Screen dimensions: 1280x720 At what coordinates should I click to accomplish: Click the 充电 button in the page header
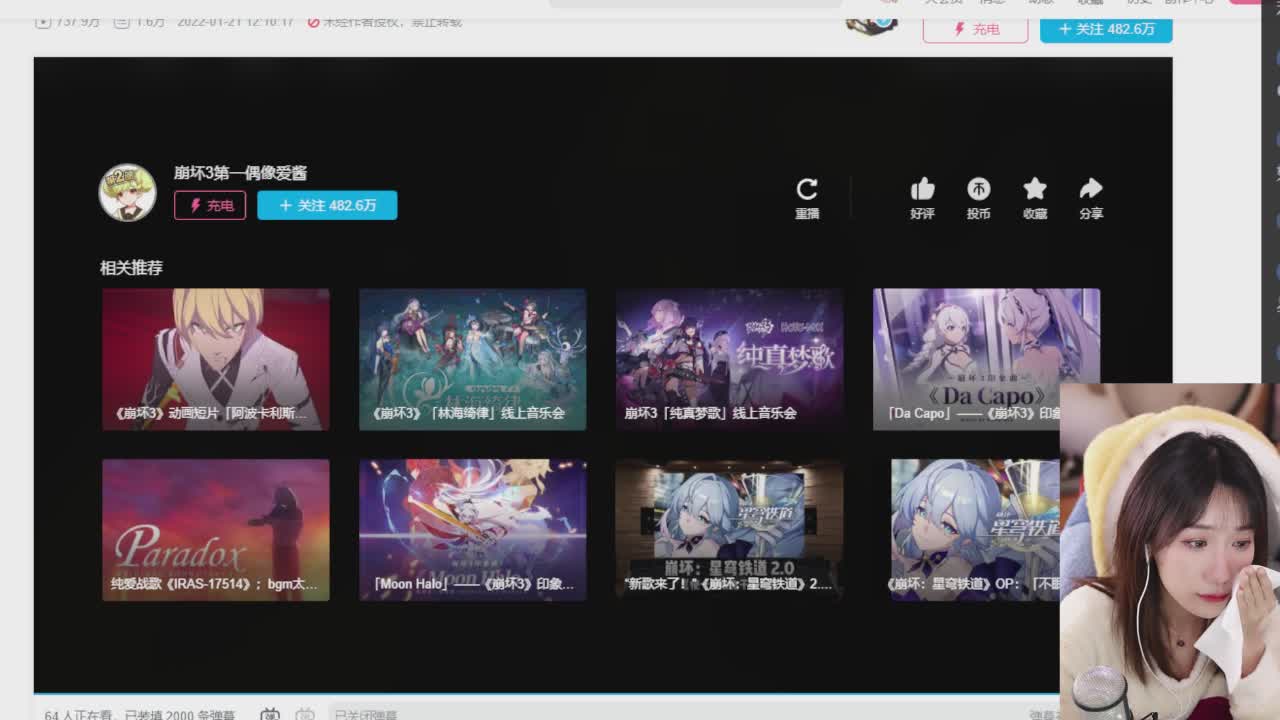(975, 29)
